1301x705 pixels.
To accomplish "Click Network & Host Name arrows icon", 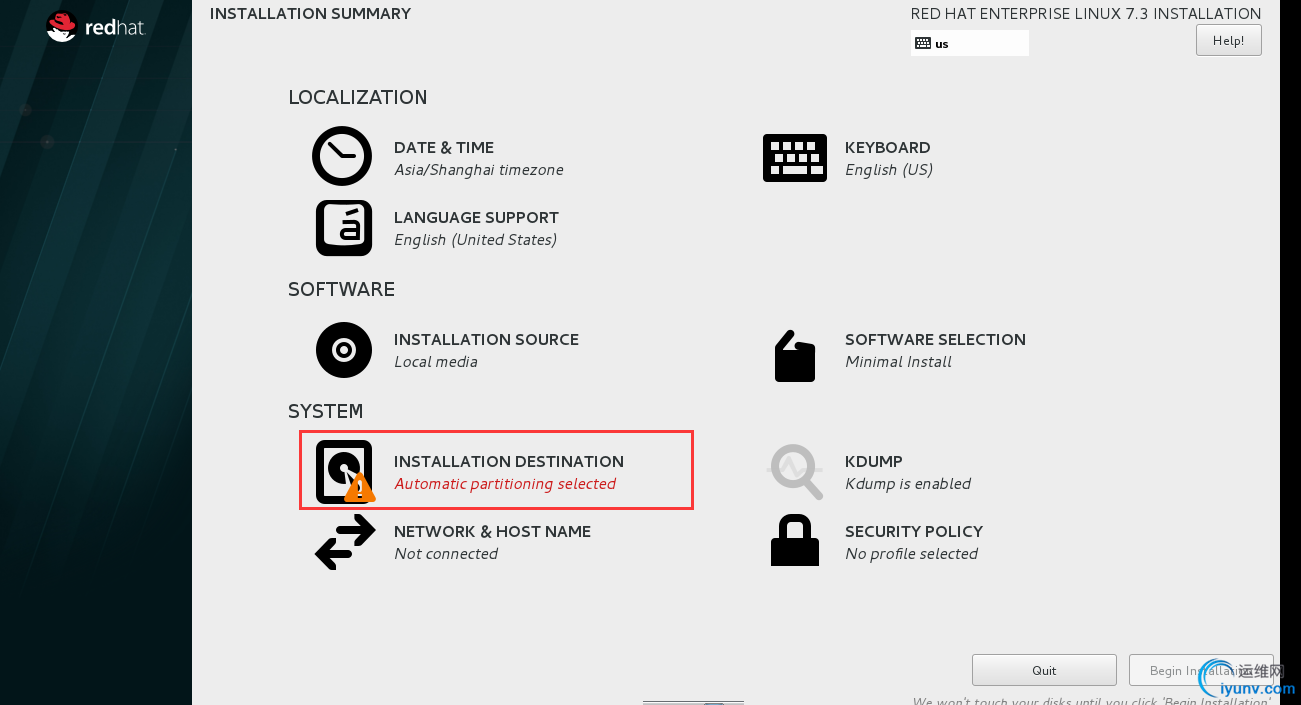I will click(345, 542).
